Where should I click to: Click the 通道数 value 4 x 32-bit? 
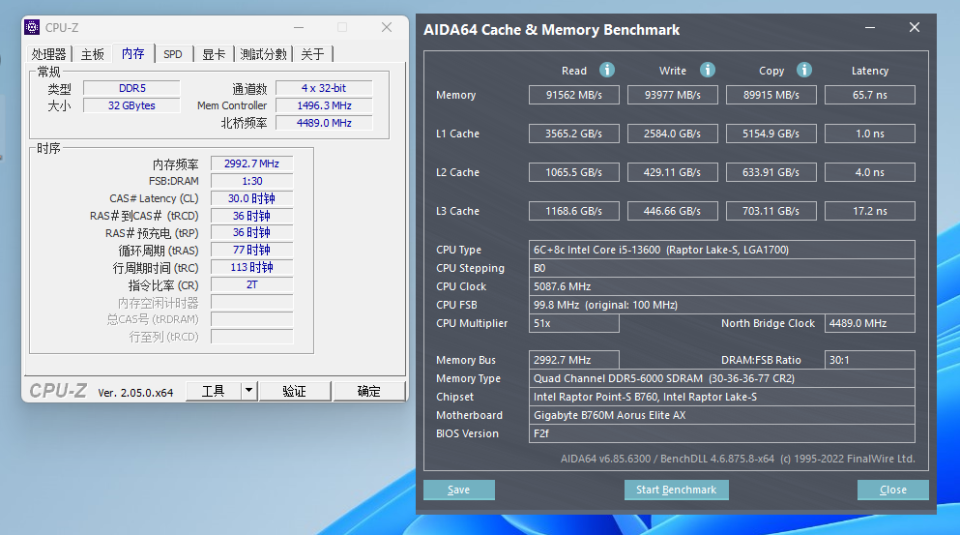click(x=324, y=88)
